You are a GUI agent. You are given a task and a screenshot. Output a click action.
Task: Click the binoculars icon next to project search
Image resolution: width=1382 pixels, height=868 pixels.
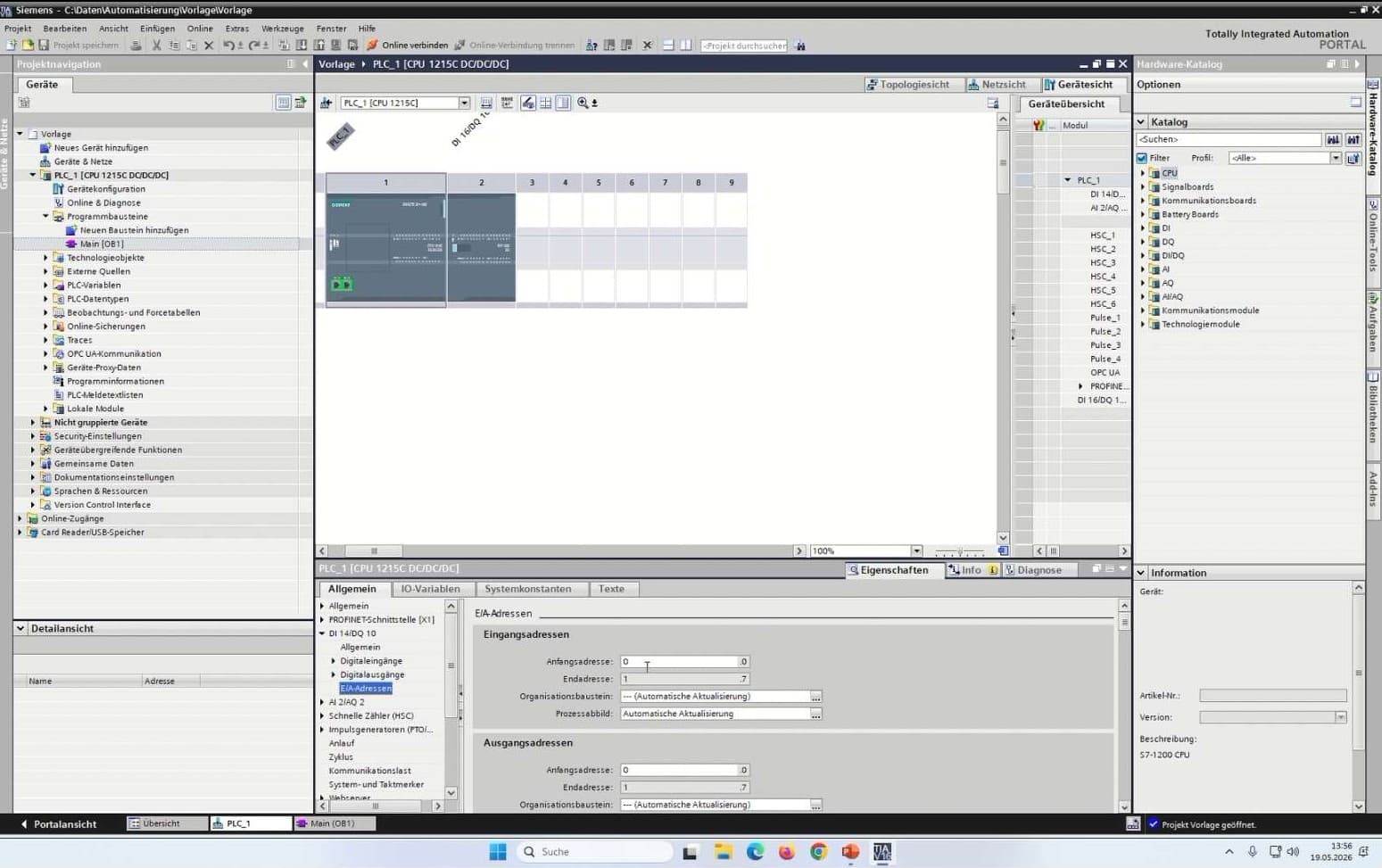coord(800,45)
